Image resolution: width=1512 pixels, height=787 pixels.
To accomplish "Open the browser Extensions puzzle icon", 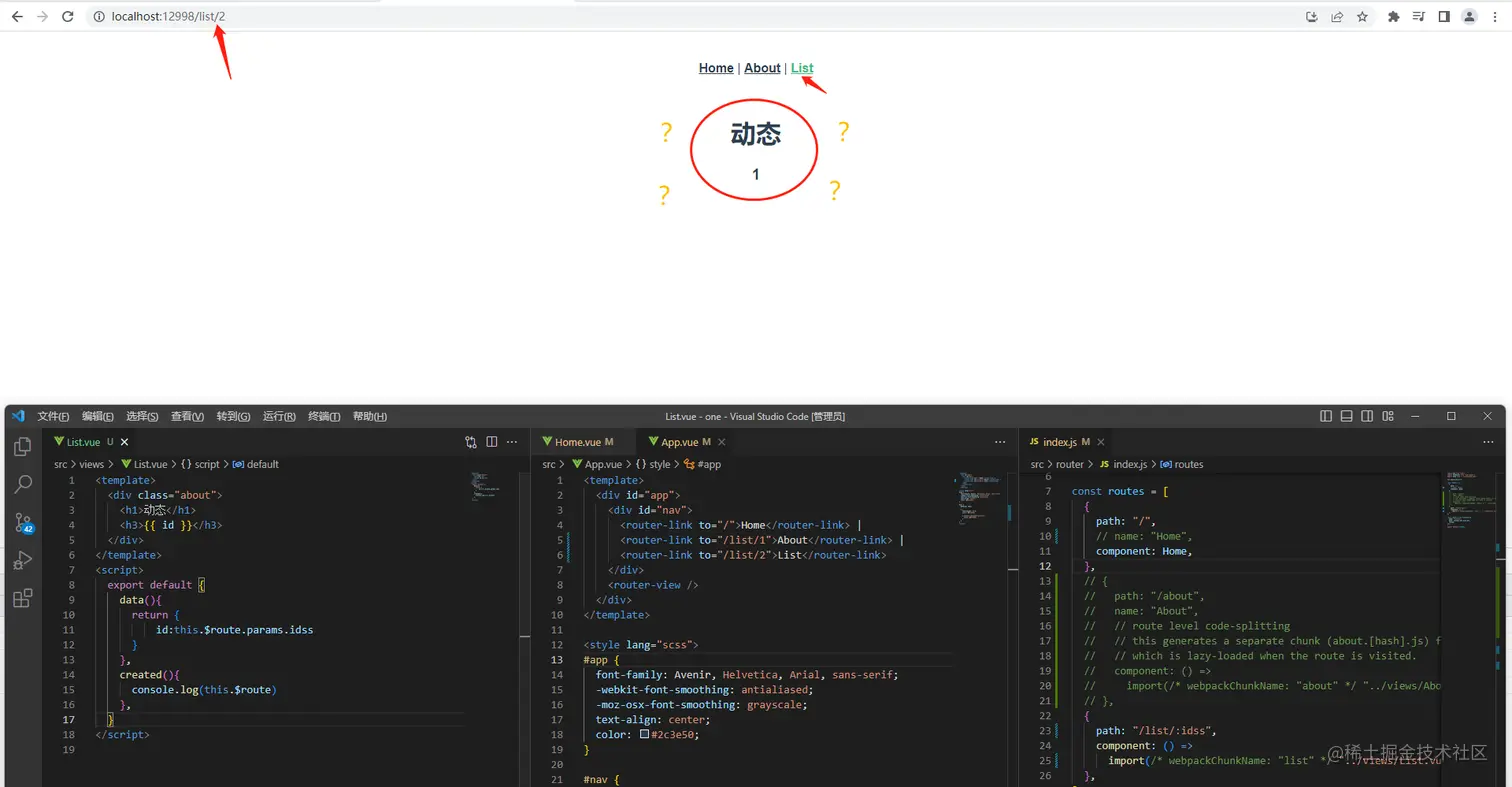I will 1394,17.
